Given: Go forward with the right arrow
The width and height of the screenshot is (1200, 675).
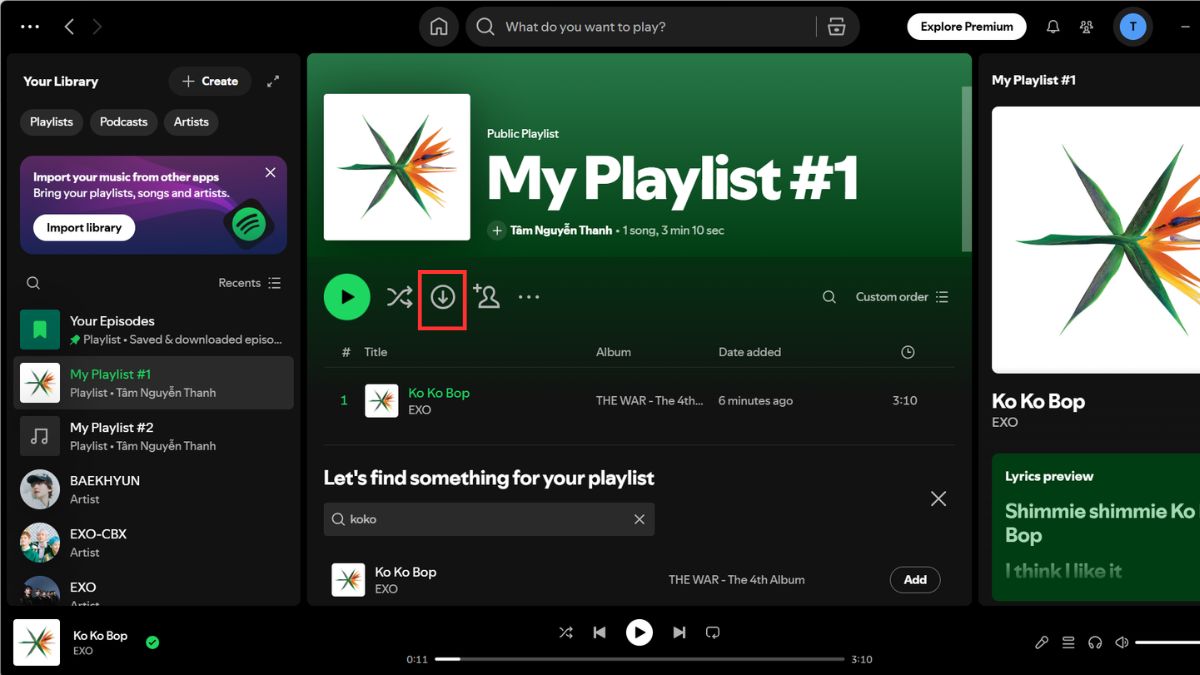Looking at the screenshot, I should coord(97,27).
